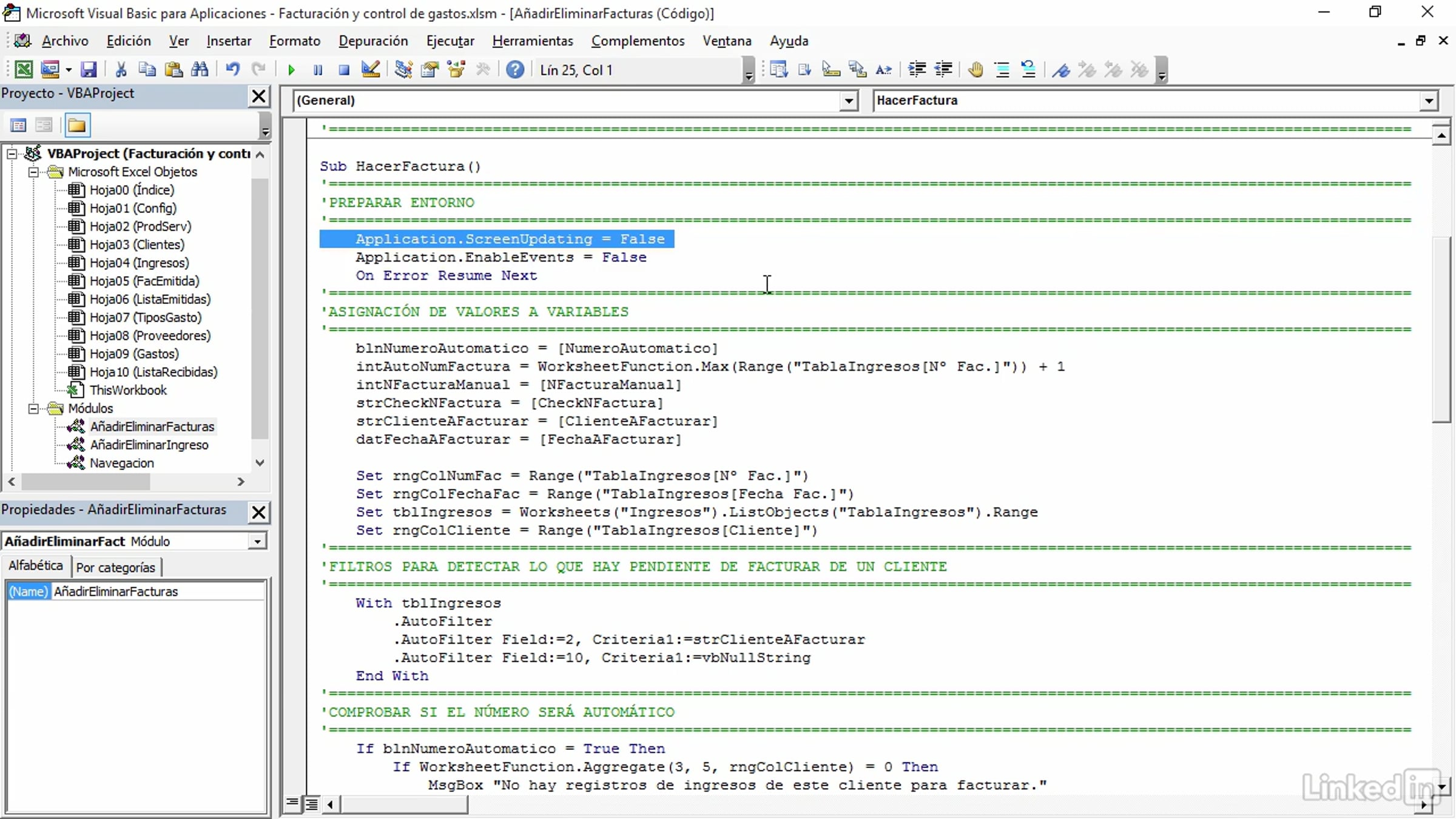Click code window scroll-down arrow
This screenshot has width=1456, height=819.
point(1441,787)
